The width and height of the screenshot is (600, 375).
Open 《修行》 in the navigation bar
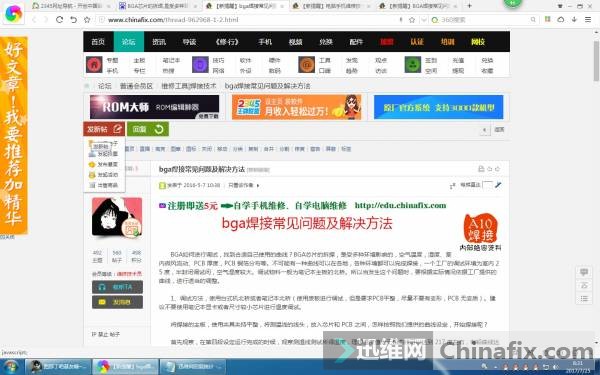pos(227,42)
